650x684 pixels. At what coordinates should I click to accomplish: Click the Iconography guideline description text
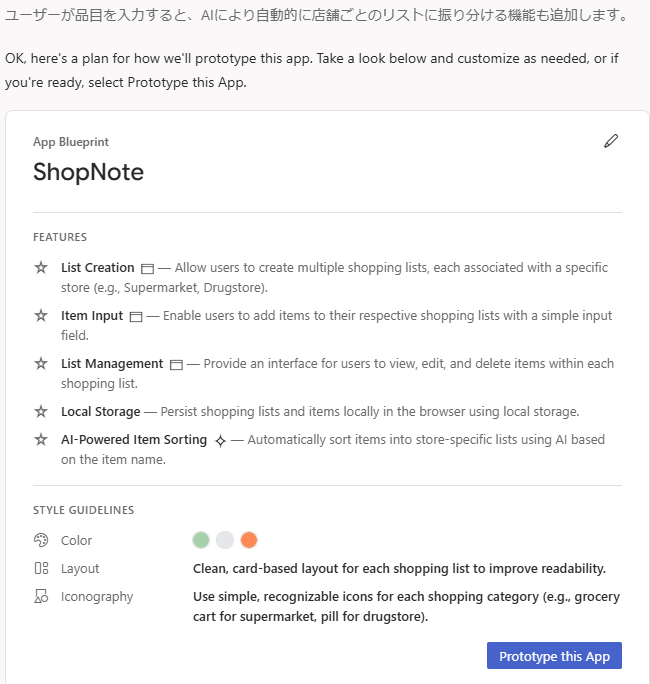406,607
